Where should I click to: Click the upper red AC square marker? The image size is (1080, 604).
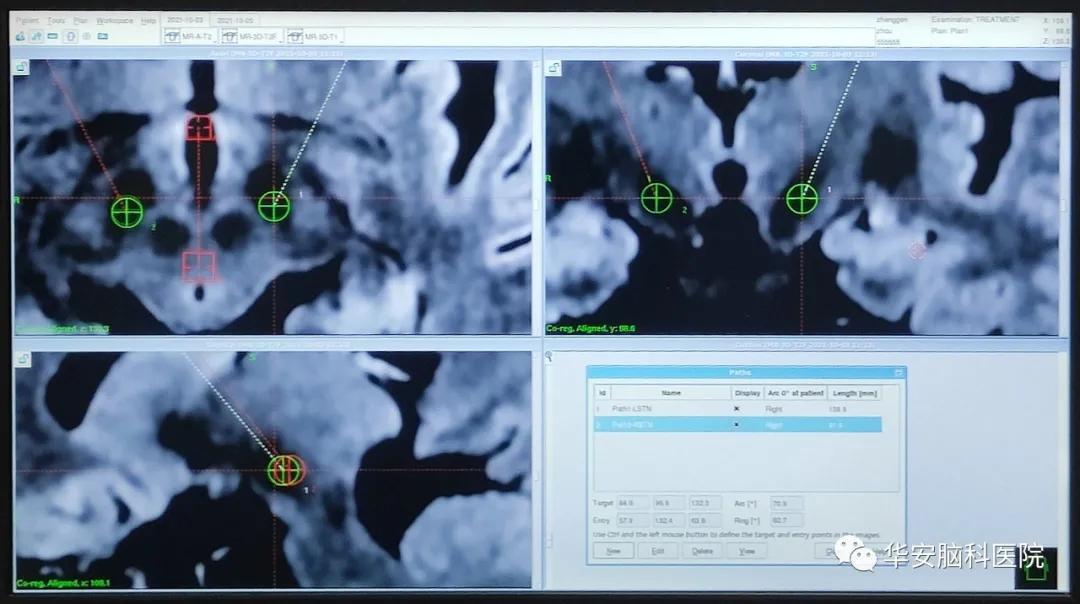point(200,128)
